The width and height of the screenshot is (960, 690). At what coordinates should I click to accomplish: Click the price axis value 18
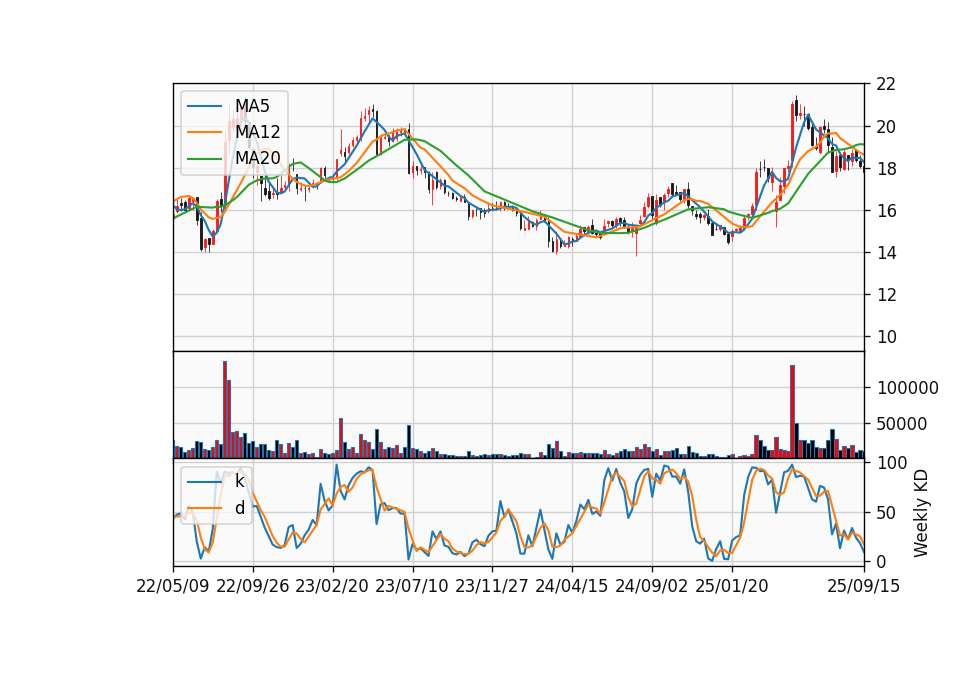pyautogui.click(x=886, y=168)
